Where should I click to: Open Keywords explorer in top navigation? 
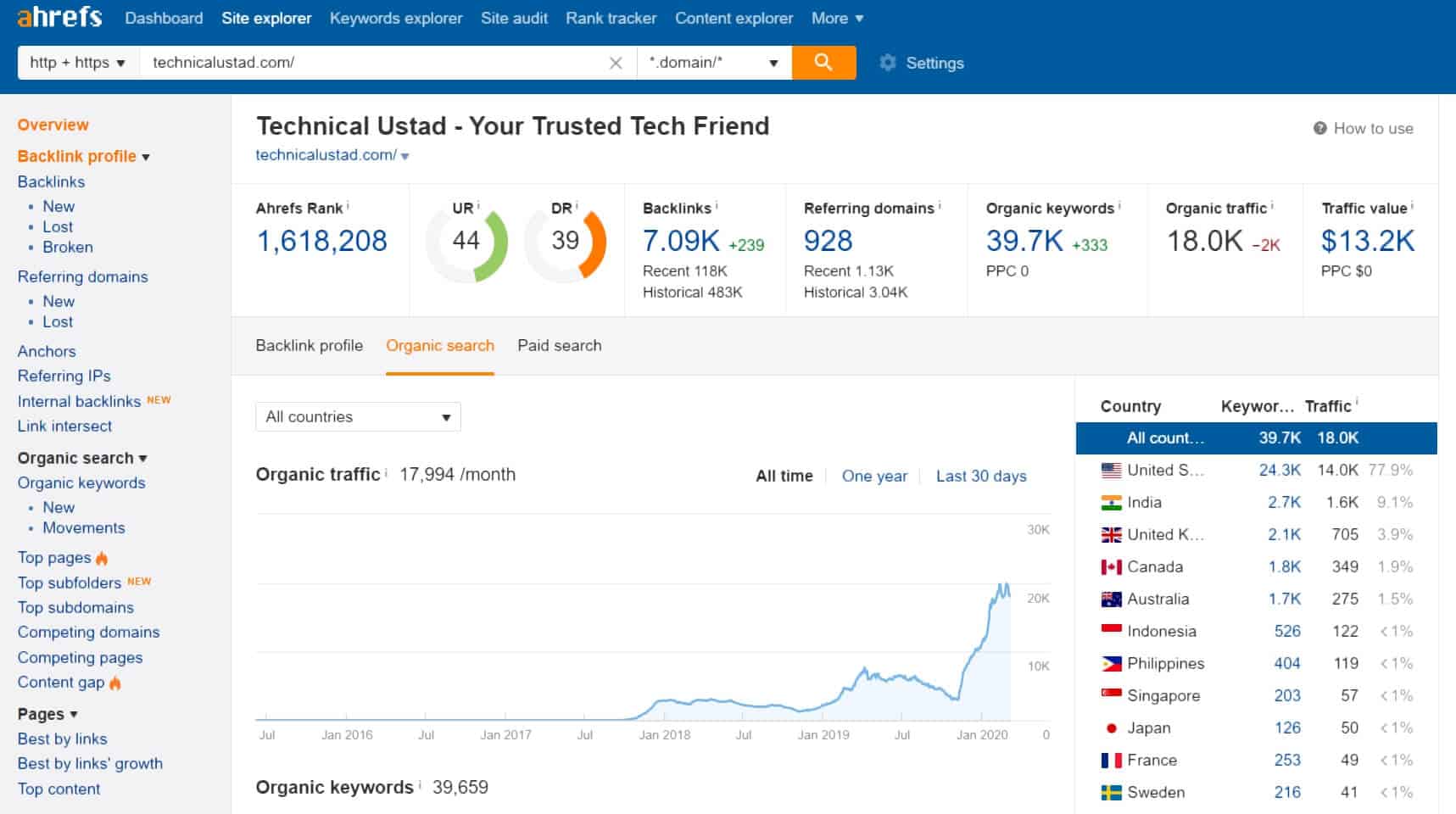pyautogui.click(x=396, y=18)
